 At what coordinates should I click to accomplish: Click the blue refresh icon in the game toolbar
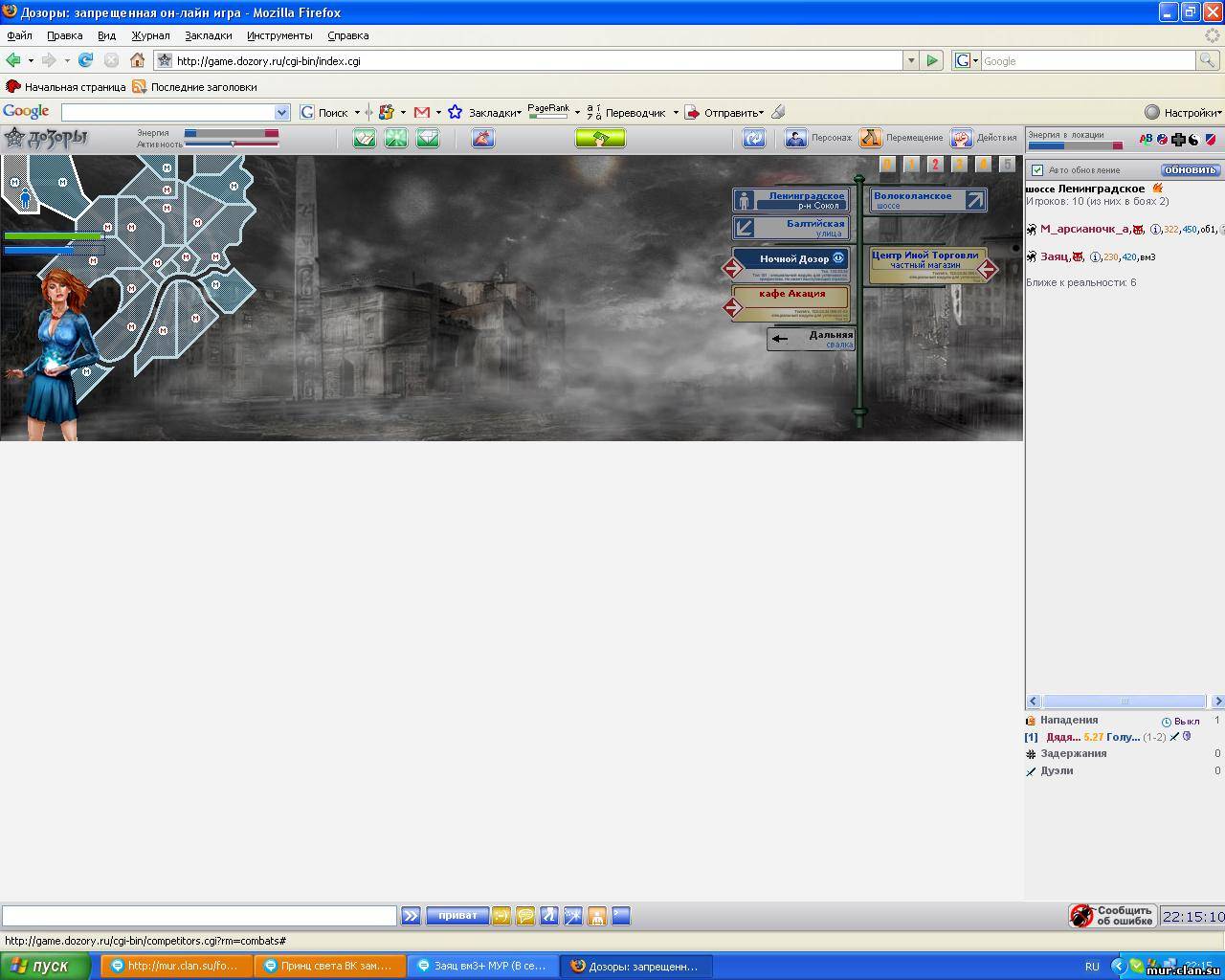click(754, 139)
